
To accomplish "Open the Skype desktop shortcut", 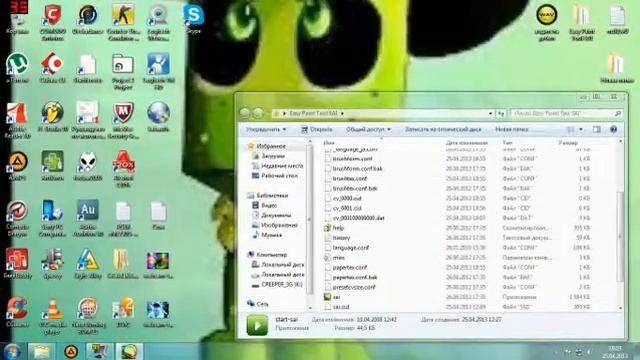I will [193, 18].
